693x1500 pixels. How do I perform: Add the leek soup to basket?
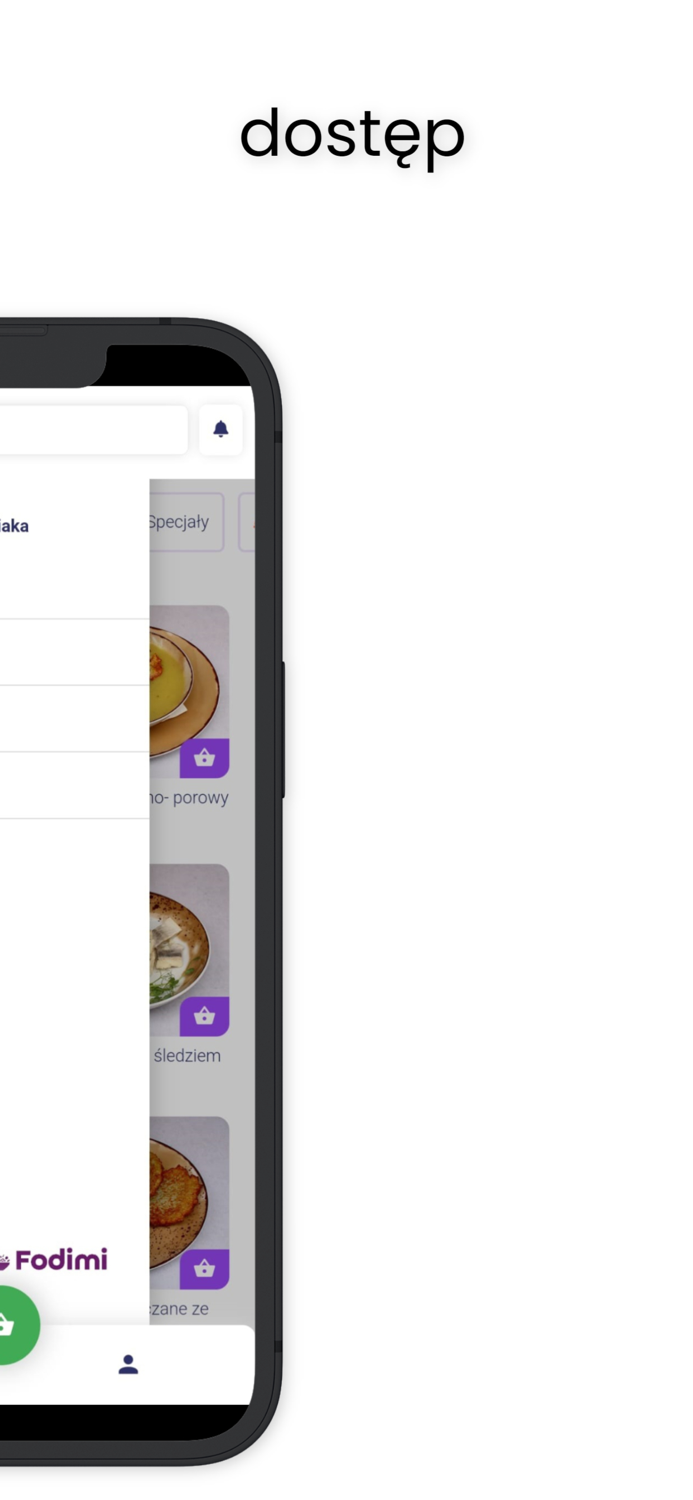point(205,758)
